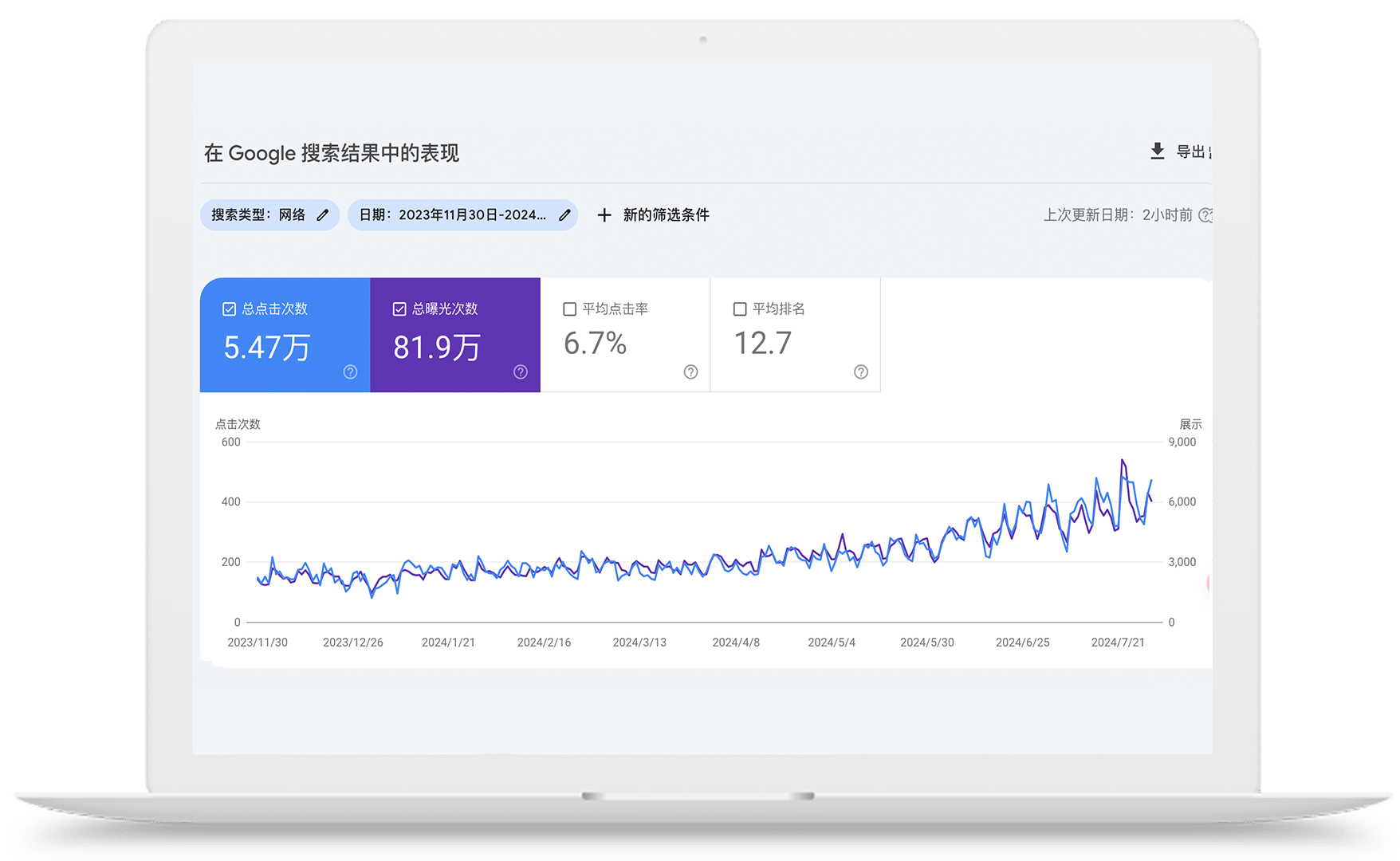Viewport: 1400px width, 861px height.
Task: Click the 2024/5/4 date on chart axis
Action: (832, 643)
